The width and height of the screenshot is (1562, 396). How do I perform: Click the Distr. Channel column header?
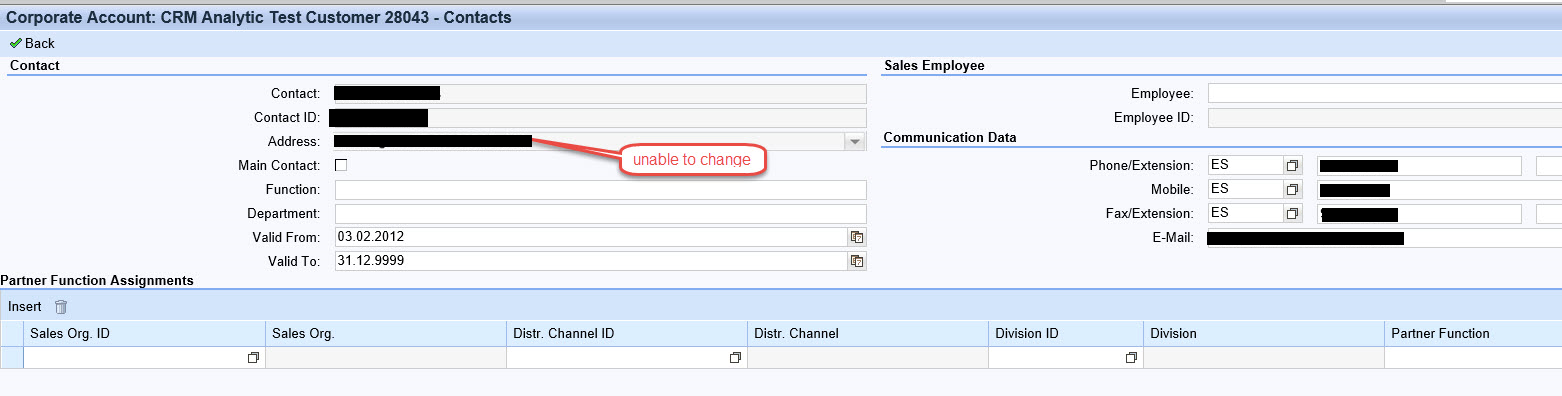pyautogui.click(x=867, y=334)
